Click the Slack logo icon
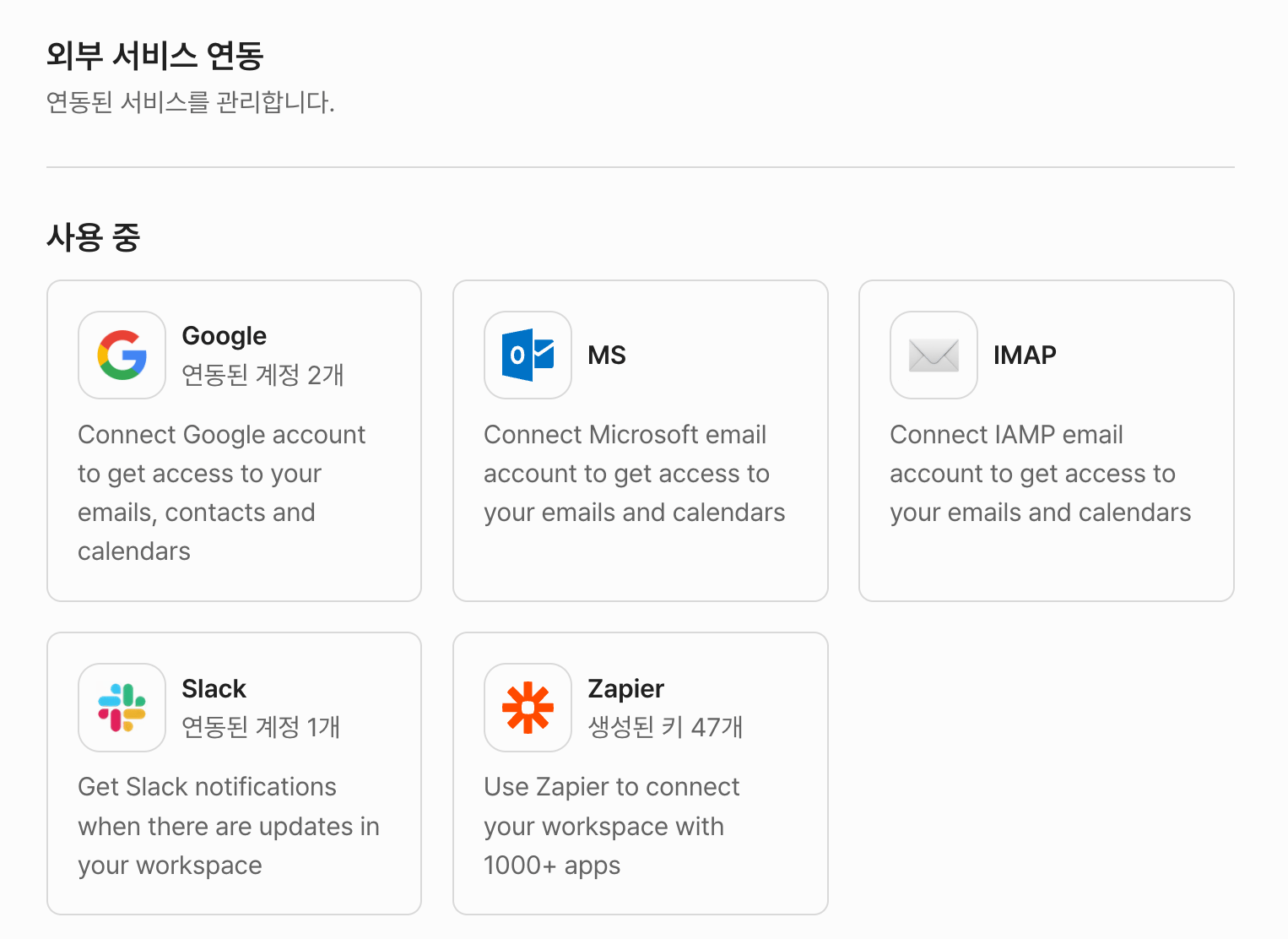This screenshot has height=939, width=1288. (x=122, y=708)
